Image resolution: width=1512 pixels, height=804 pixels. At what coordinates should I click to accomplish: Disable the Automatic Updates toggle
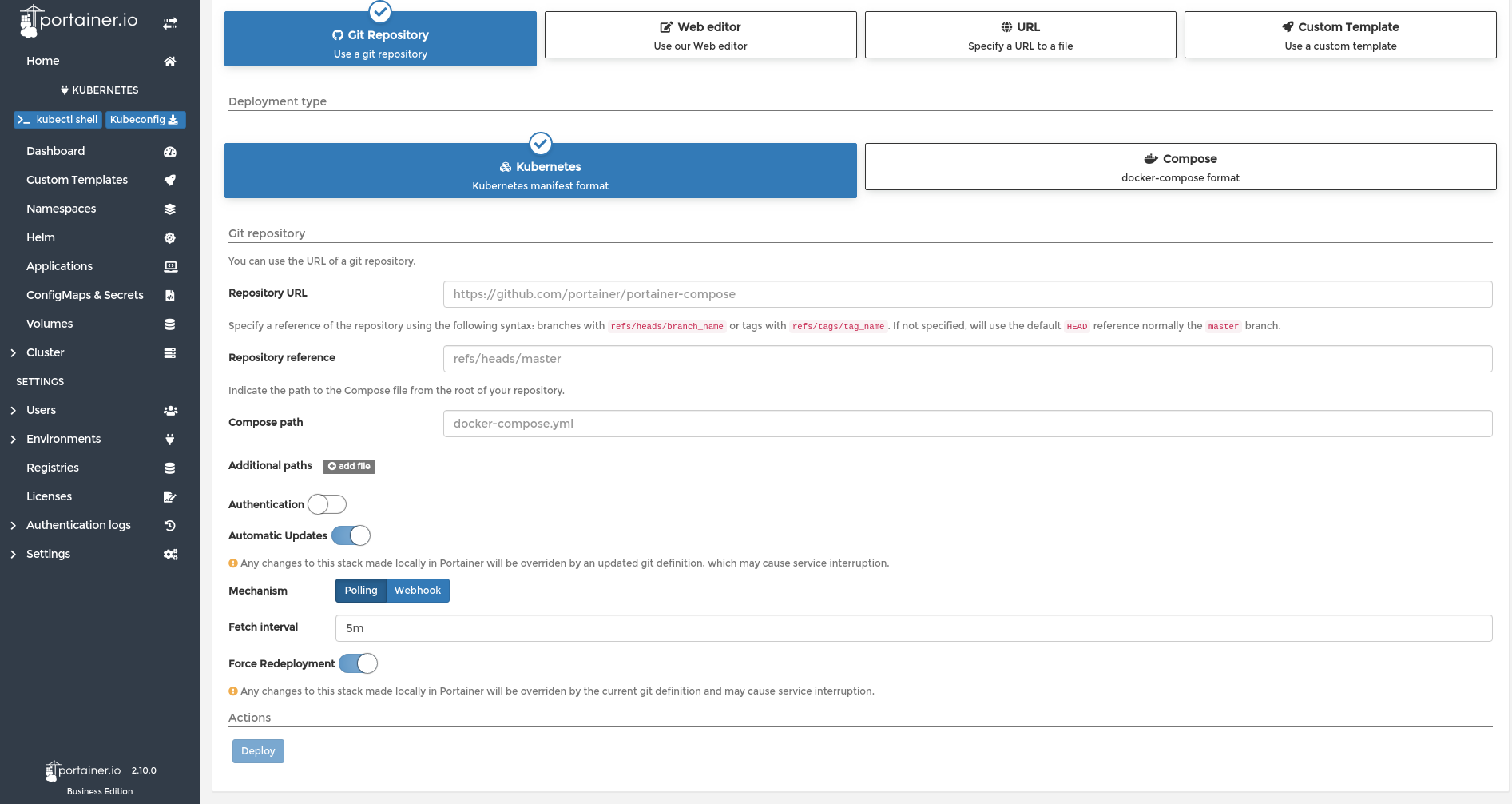(351, 535)
